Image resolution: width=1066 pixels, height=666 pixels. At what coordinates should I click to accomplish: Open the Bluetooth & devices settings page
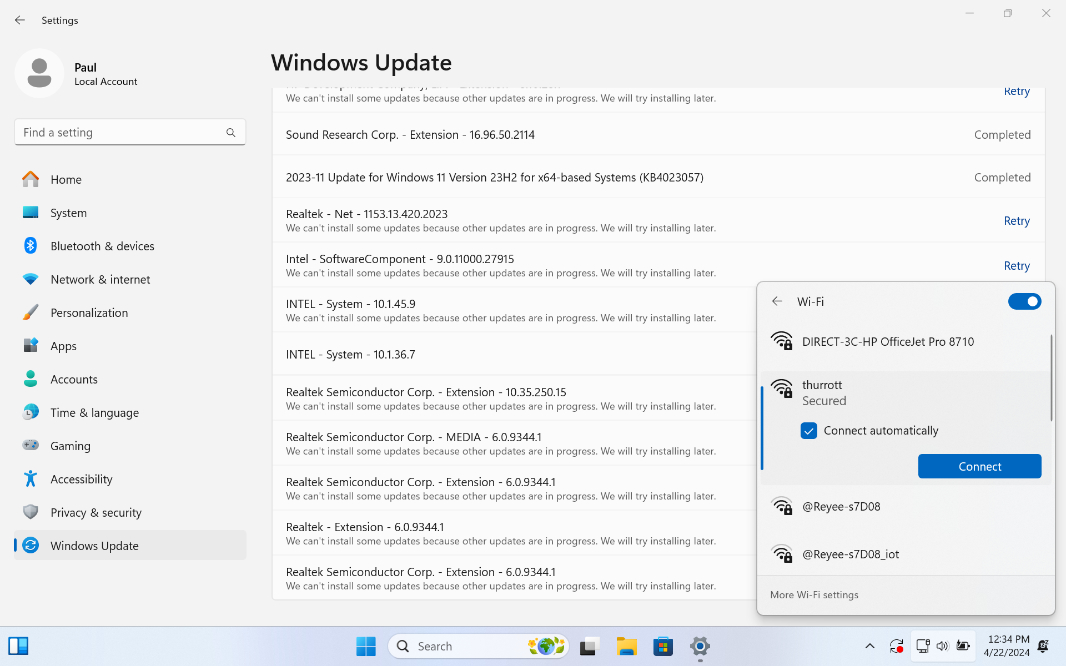click(102, 246)
